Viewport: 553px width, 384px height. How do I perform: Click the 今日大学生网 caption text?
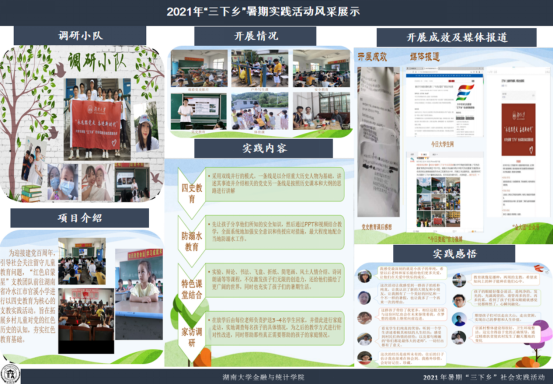click(442, 144)
